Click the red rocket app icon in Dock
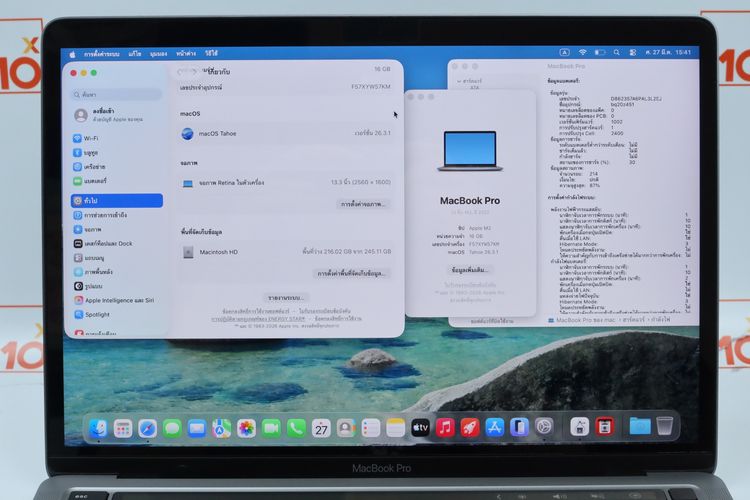The height and width of the screenshot is (500, 750). (x=470, y=428)
